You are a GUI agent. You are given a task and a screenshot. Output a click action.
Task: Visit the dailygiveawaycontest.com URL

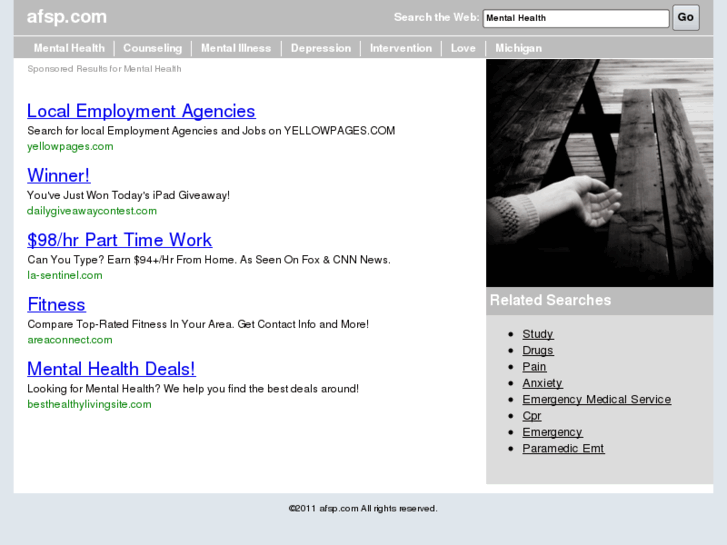coord(92,211)
